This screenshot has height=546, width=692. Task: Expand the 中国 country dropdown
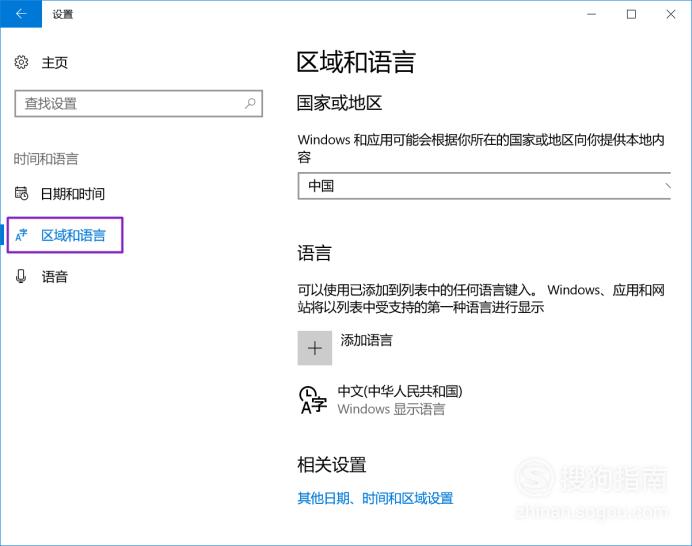[x=484, y=186]
